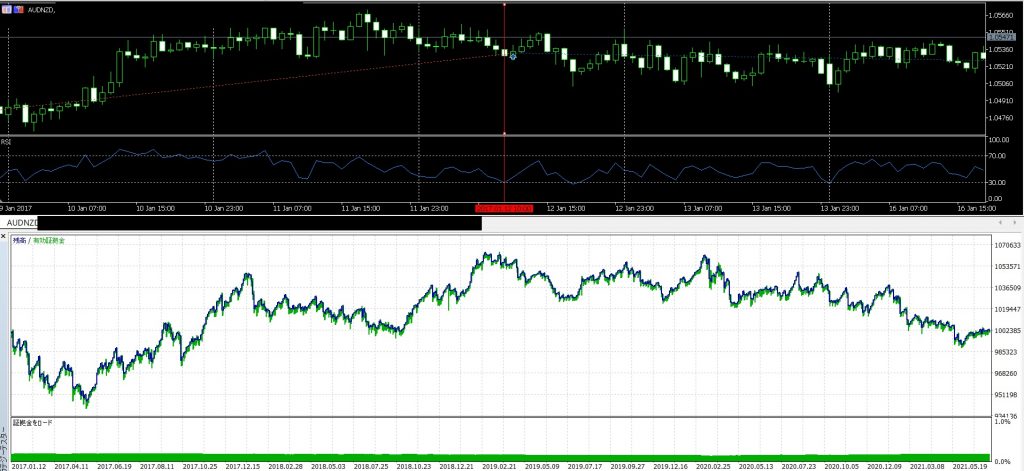Select the AUDNZD chart tab
The width and height of the screenshot is (1024, 471).
(20, 222)
